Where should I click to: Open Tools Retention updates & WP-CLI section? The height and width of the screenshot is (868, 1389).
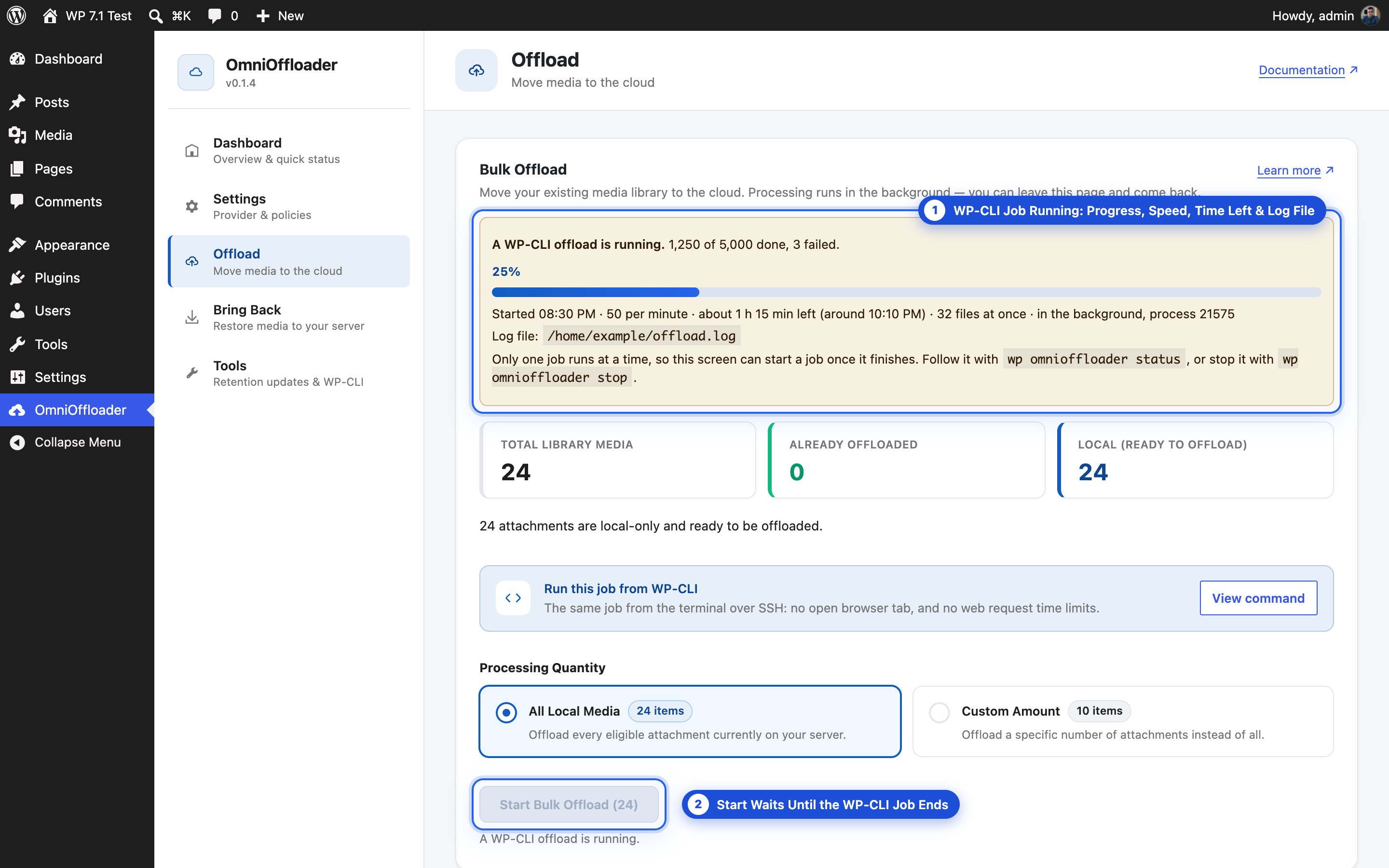pyautogui.click(x=289, y=373)
